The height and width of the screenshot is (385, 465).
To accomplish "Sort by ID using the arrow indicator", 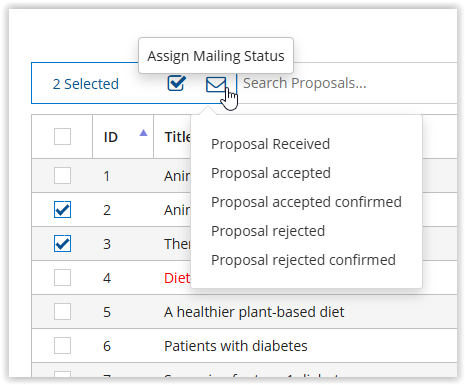I will [x=143, y=133].
